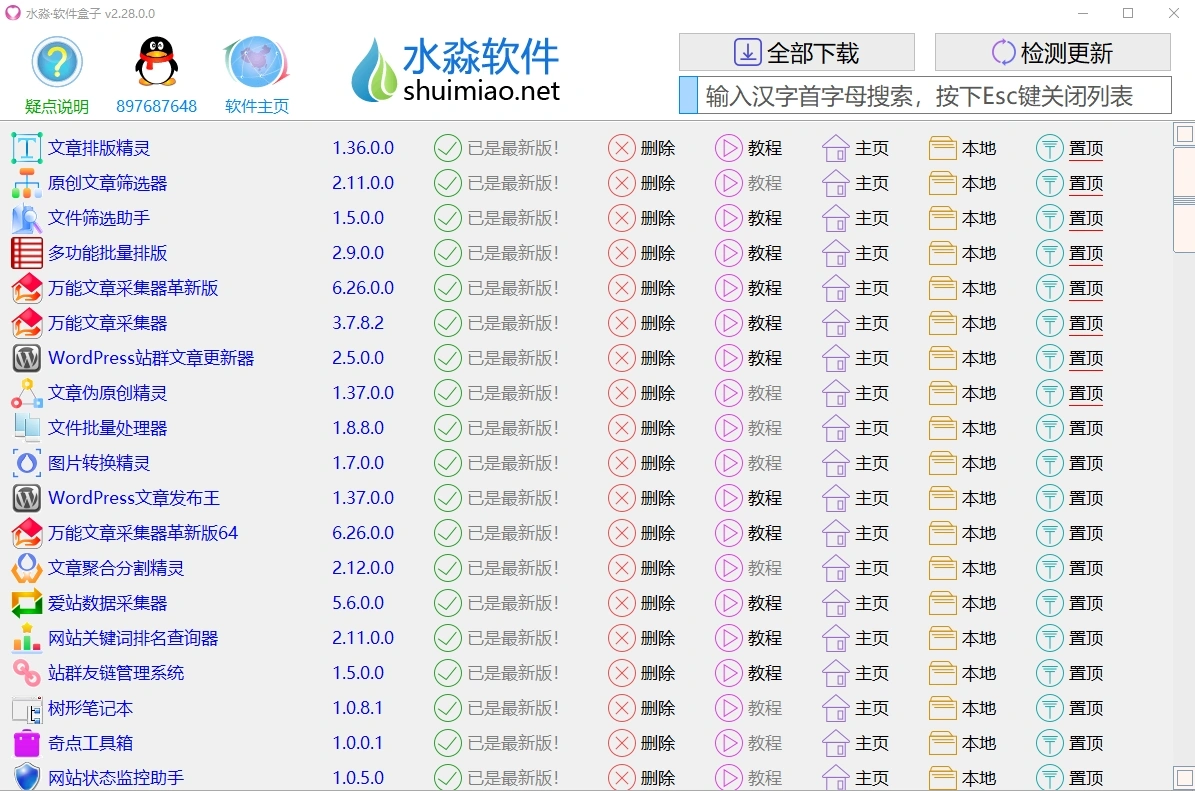This screenshot has width=1195, height=791.
Task: Click the 疑点说明 text label
Action: [x=56, y=106]
